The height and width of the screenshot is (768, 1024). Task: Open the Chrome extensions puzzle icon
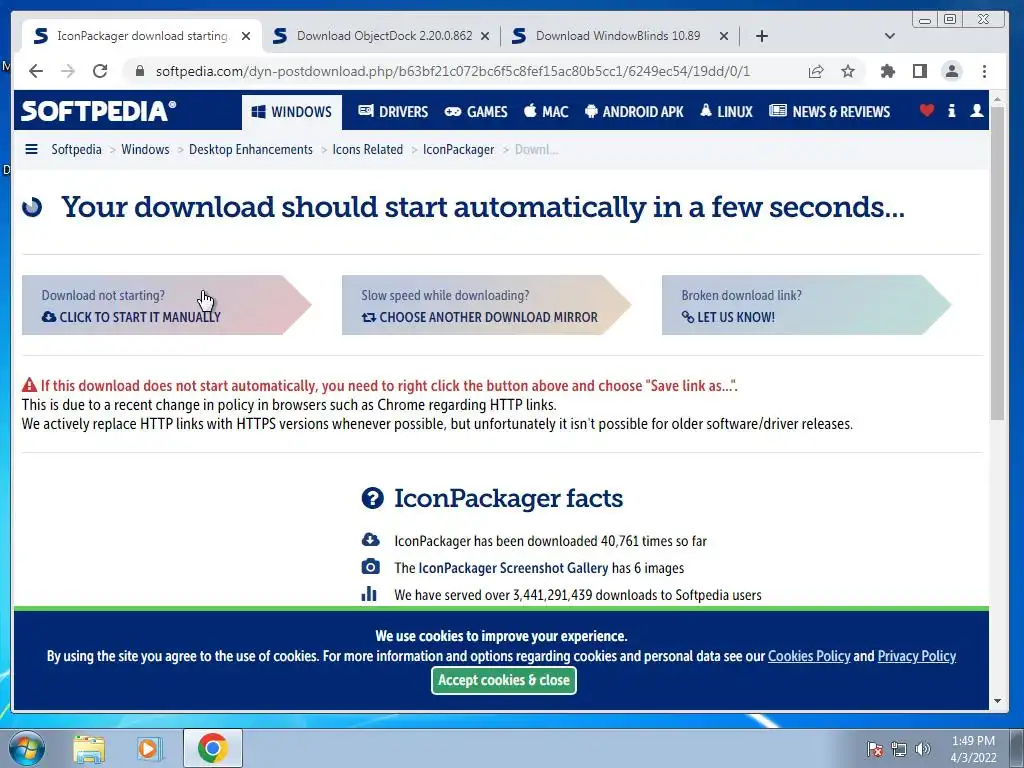(888, 71)
